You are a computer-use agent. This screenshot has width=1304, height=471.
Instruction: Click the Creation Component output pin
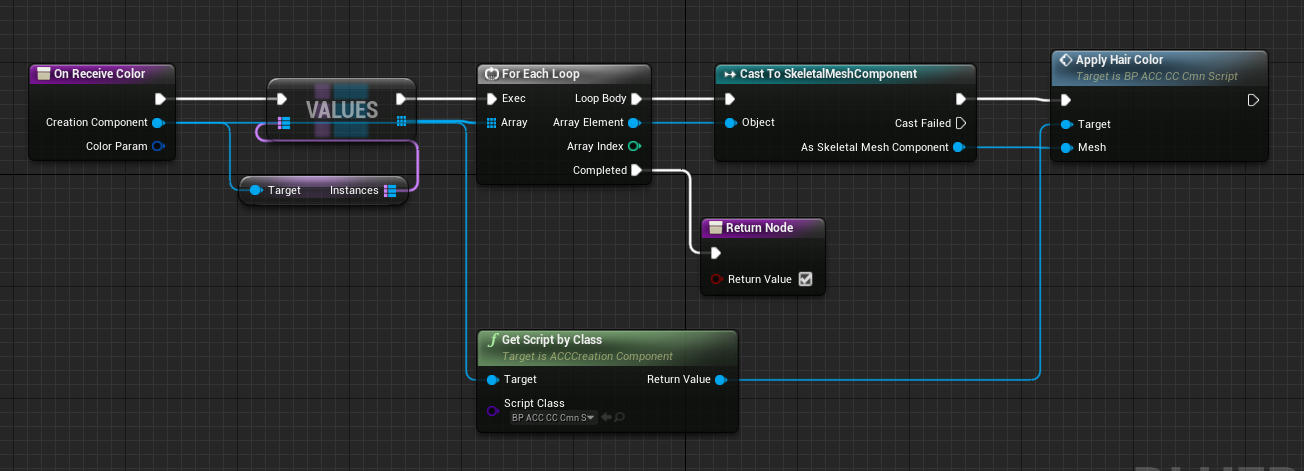click(x=158, y=123)
